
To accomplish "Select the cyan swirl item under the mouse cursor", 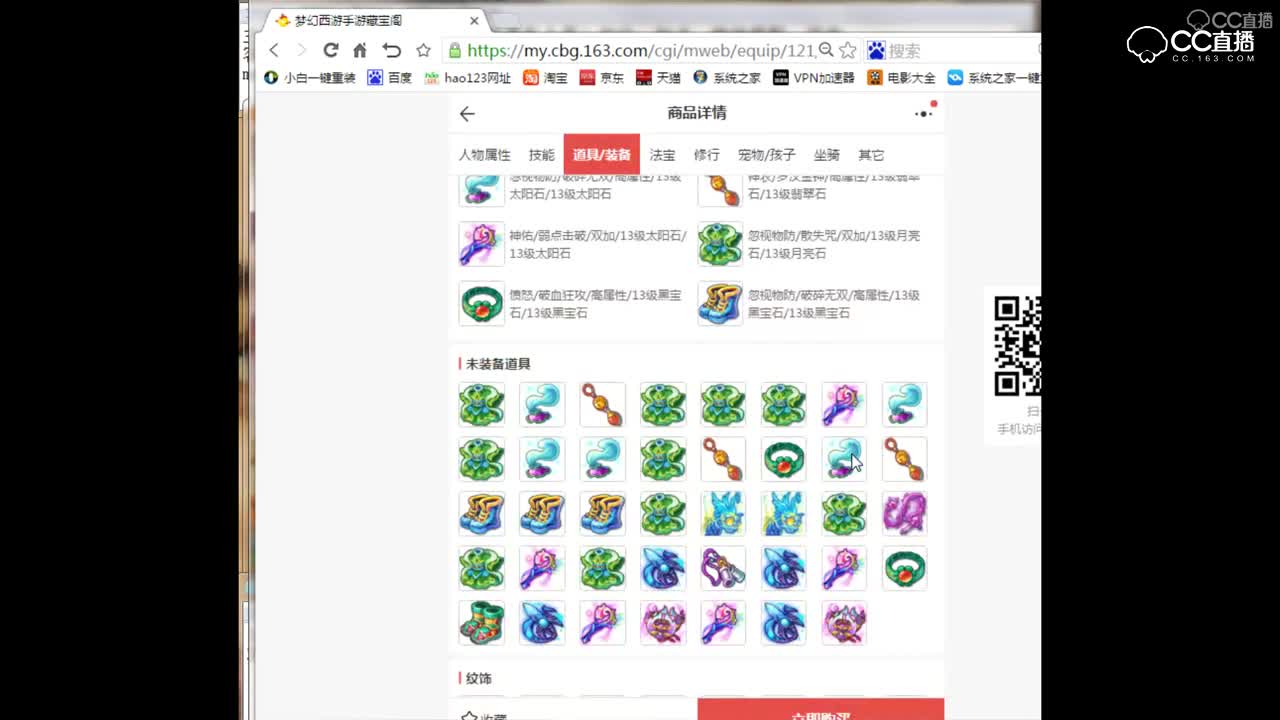I will pos(843,459).
